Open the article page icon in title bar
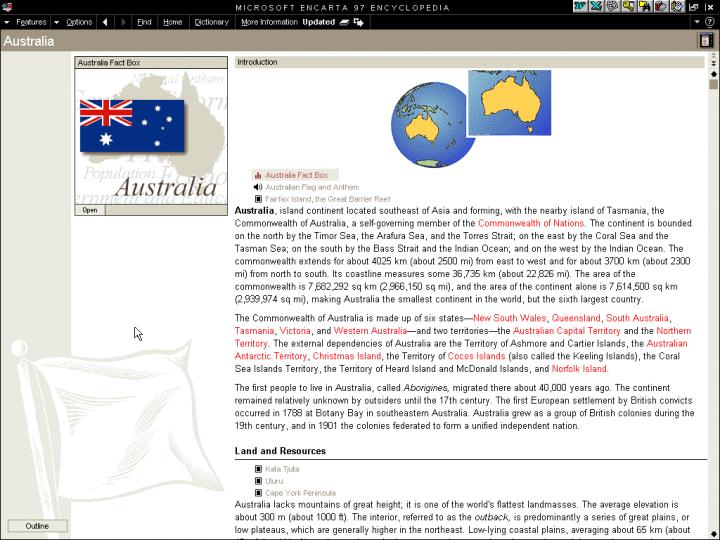This screenshot has width=720, height=540. [706, 40]
